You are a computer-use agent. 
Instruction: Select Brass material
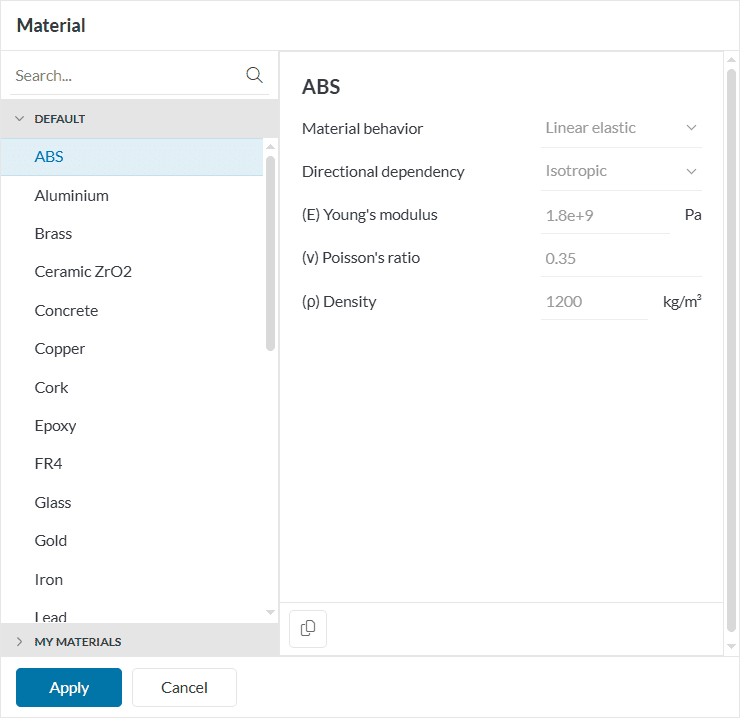click(53, 233)
